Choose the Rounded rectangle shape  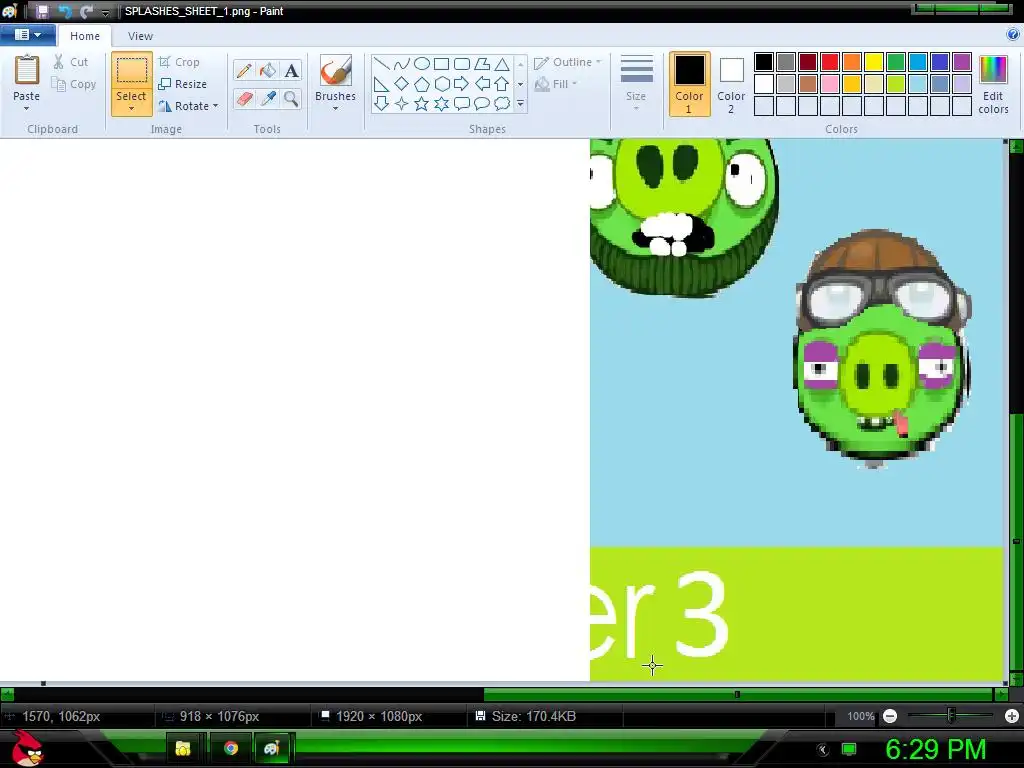(x=462, y=64)
